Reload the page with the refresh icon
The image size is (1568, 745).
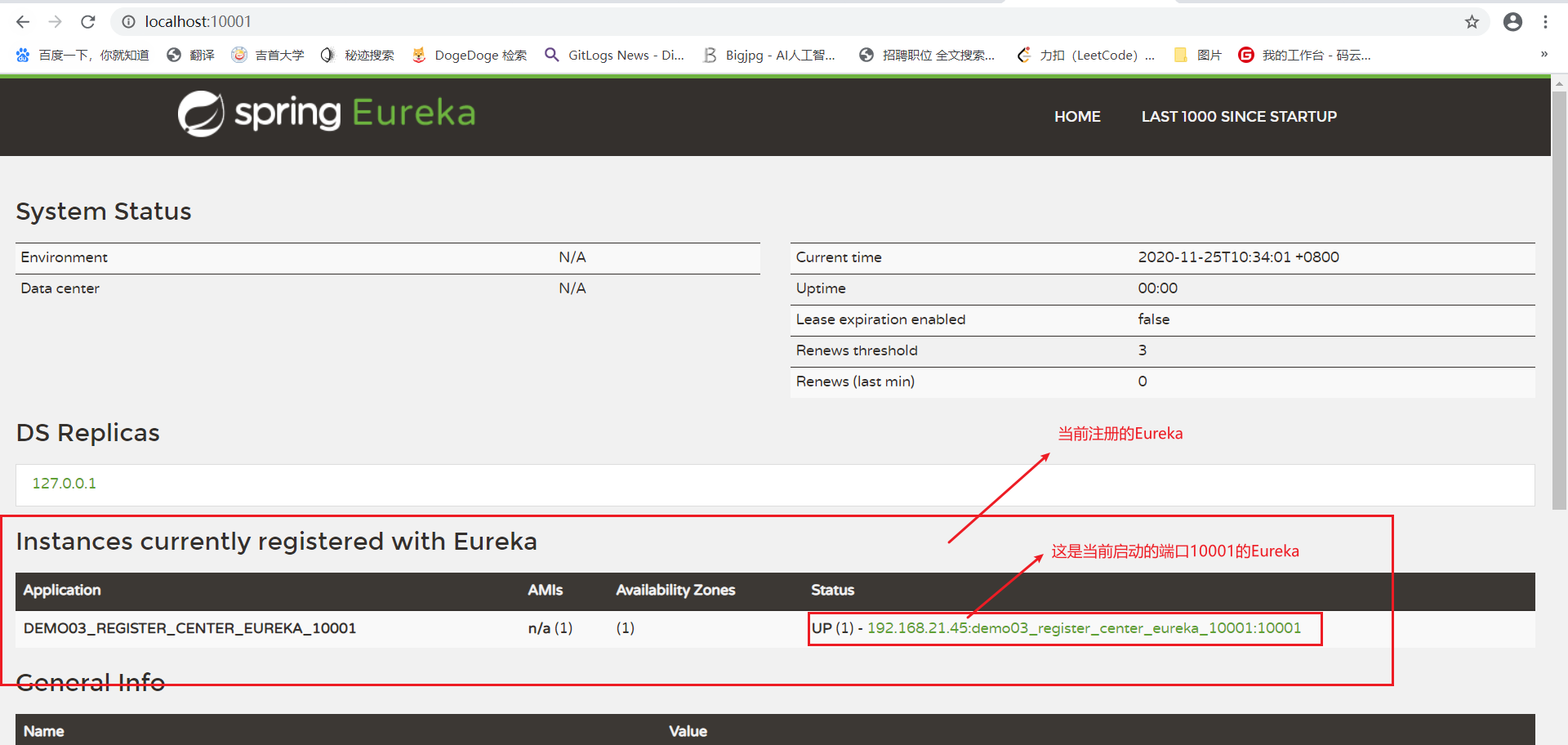click(x=88, y=22)
